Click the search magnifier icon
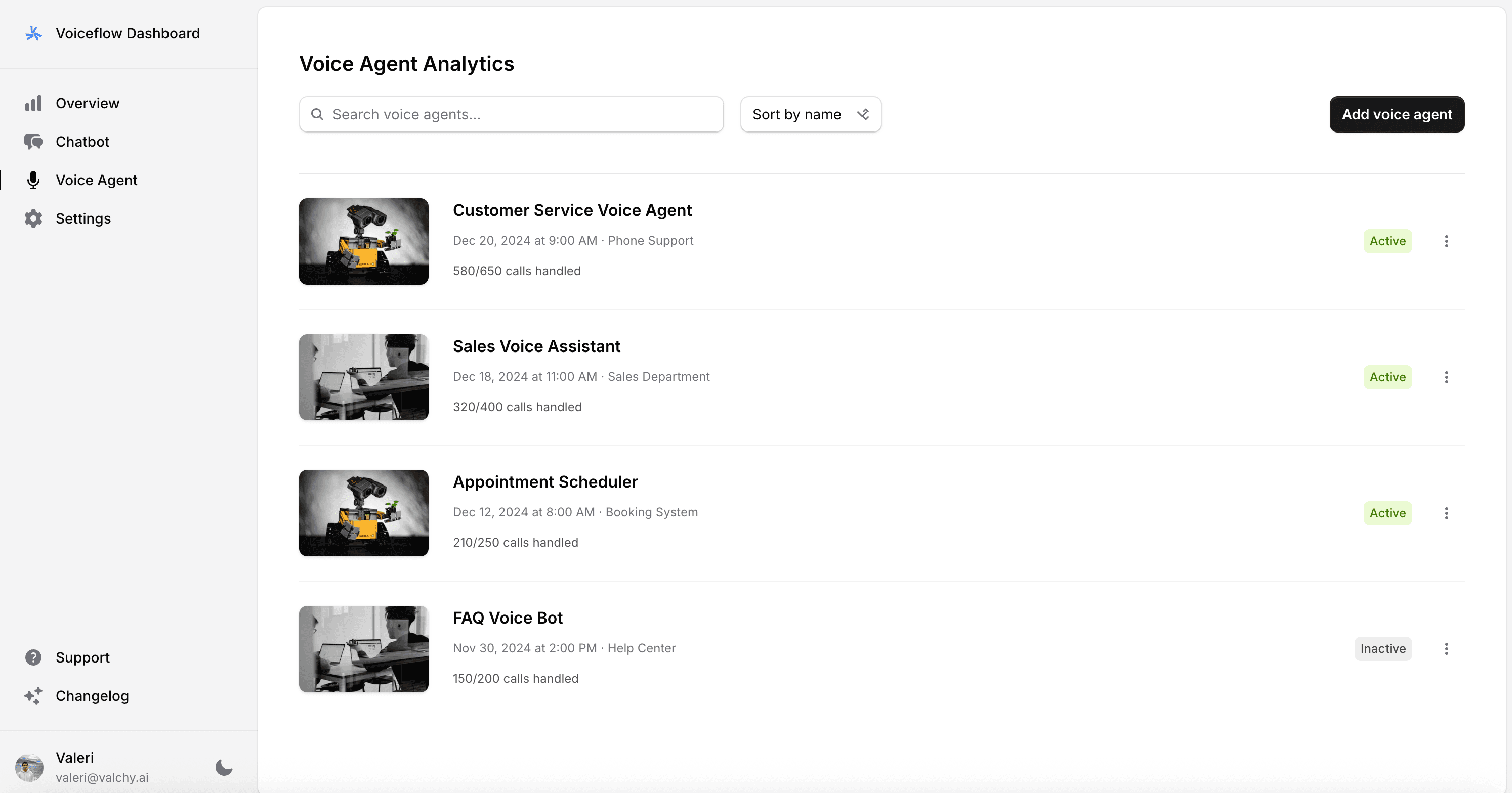This screenshot has height=793, width=1512. pyautogui.click(x=317, y=114)
